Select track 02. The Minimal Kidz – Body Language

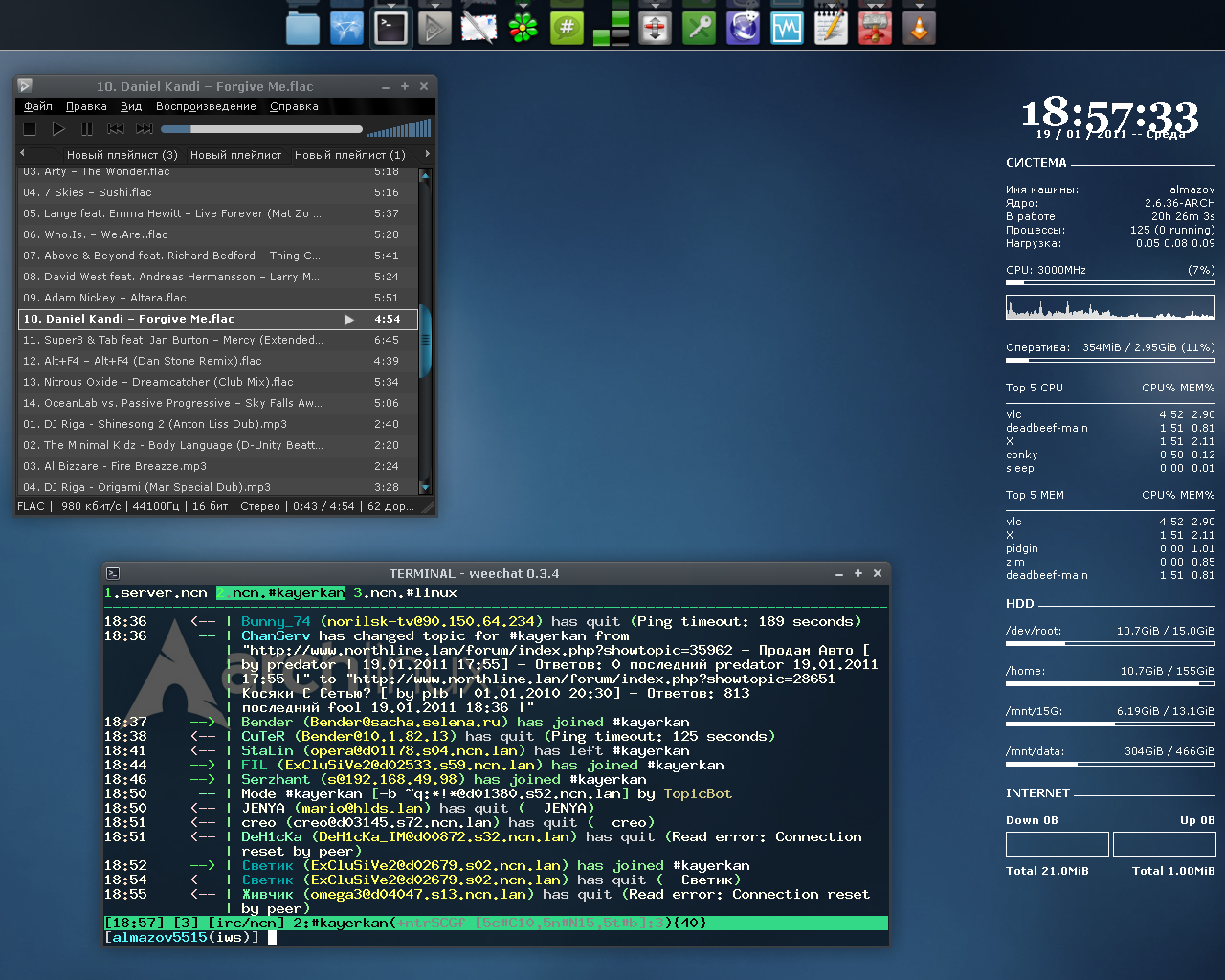pyautogui.click(x=218, y=445)
